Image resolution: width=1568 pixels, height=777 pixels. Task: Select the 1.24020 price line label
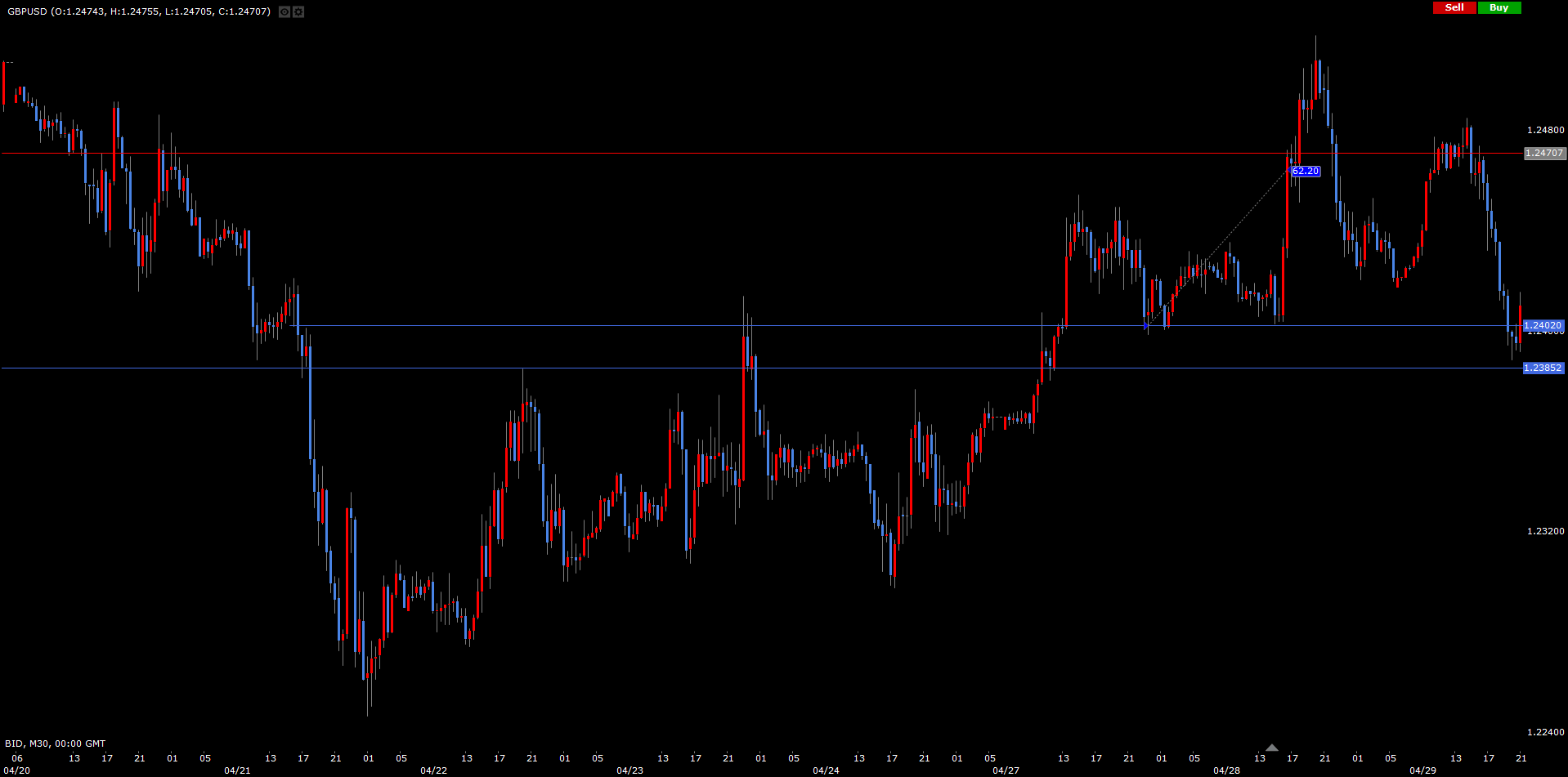[1543, 325]
